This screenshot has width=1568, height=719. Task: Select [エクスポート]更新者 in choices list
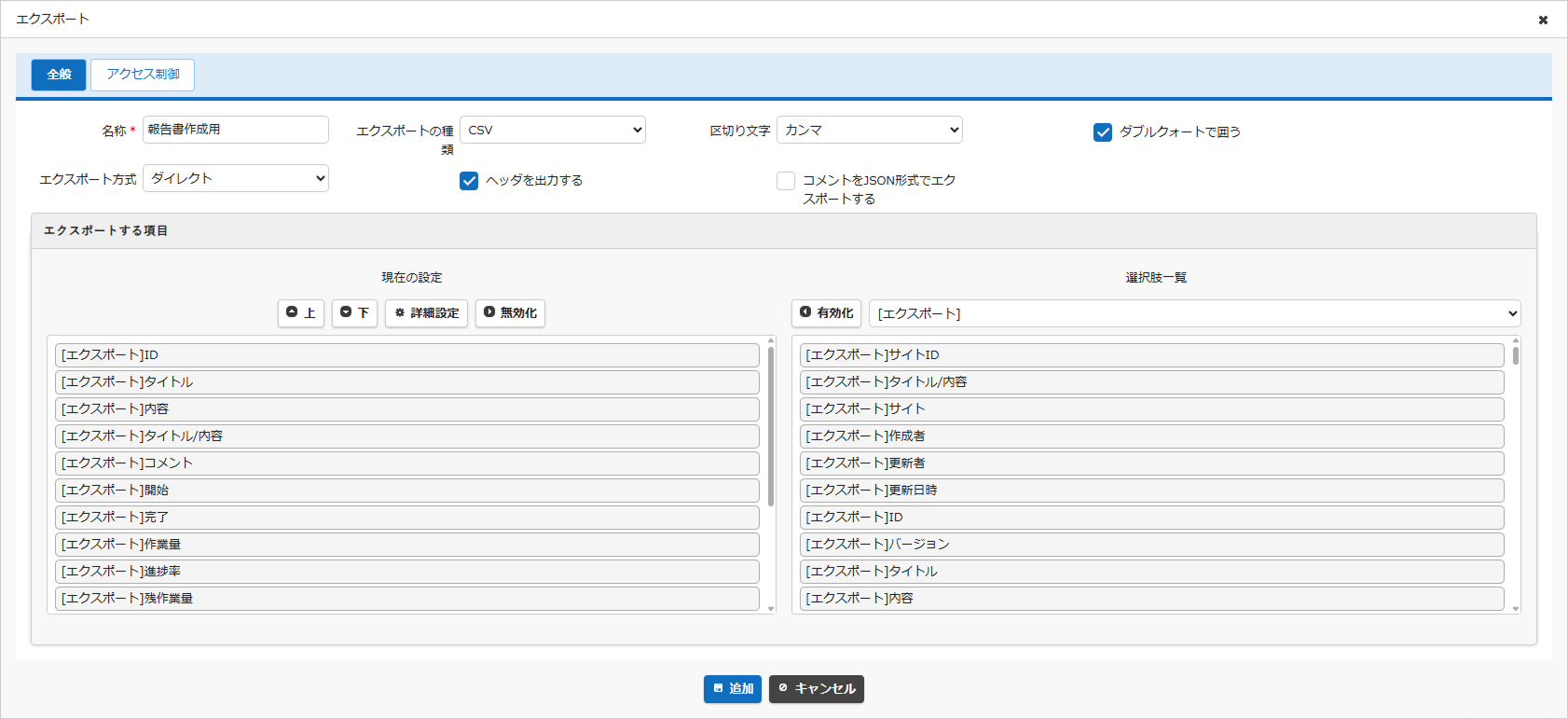coord(1152,463)
